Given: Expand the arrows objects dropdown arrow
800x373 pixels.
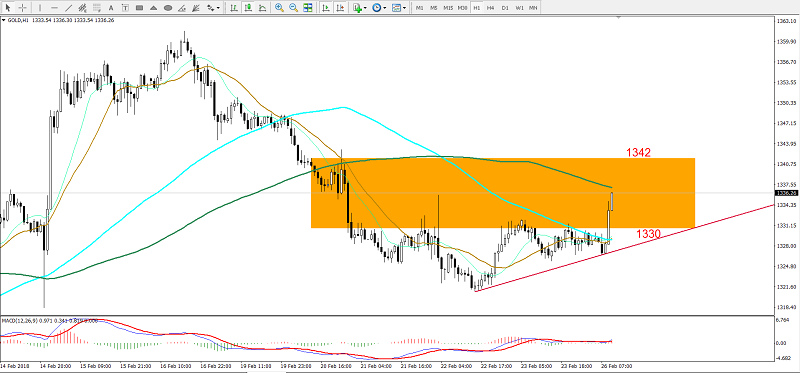Looking at the screenshot, I should pyautogui.click(x=218, y=8).
